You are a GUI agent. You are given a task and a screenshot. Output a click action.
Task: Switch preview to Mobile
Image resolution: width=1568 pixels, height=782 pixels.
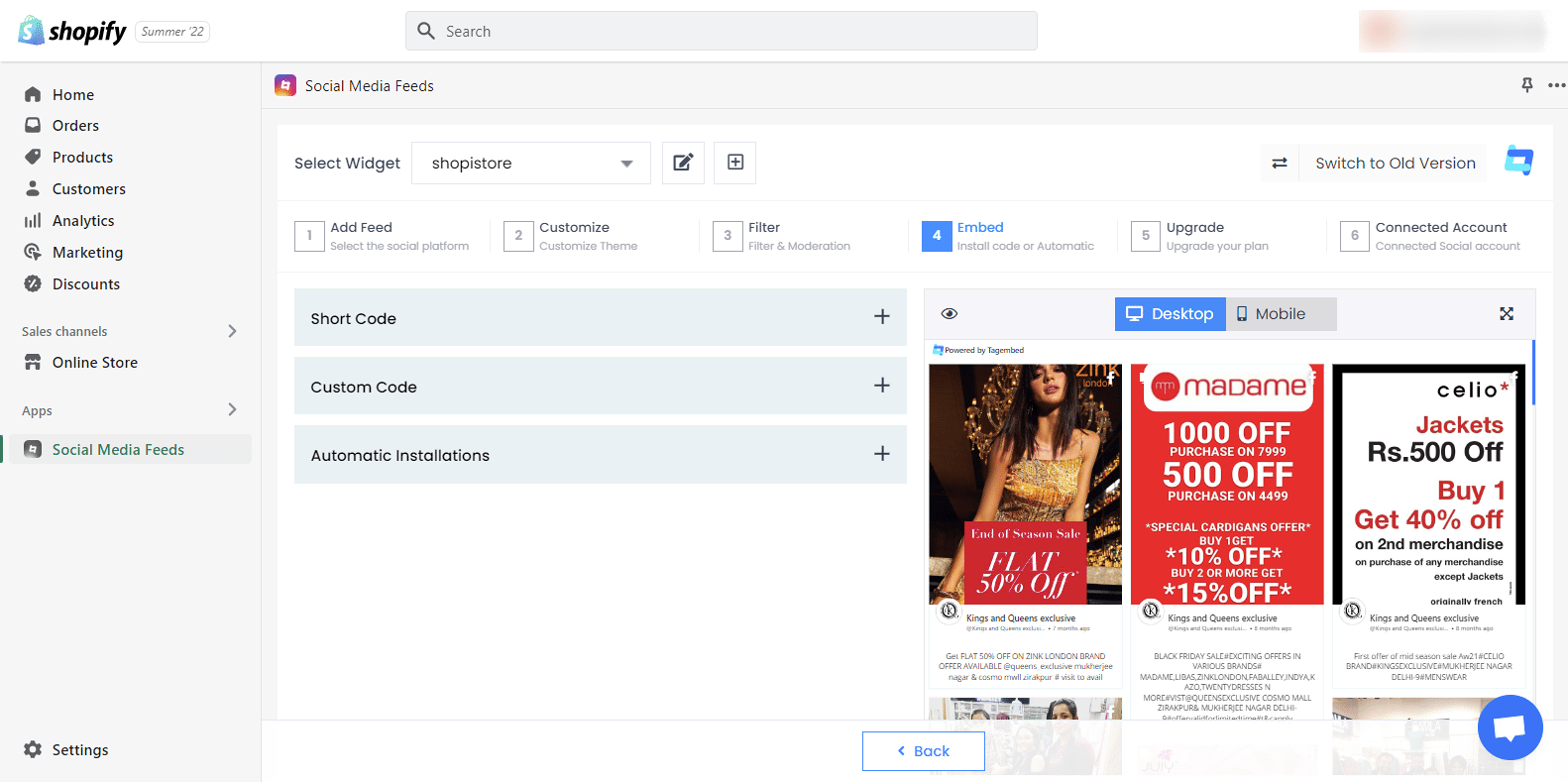(x=1281, y=314)
